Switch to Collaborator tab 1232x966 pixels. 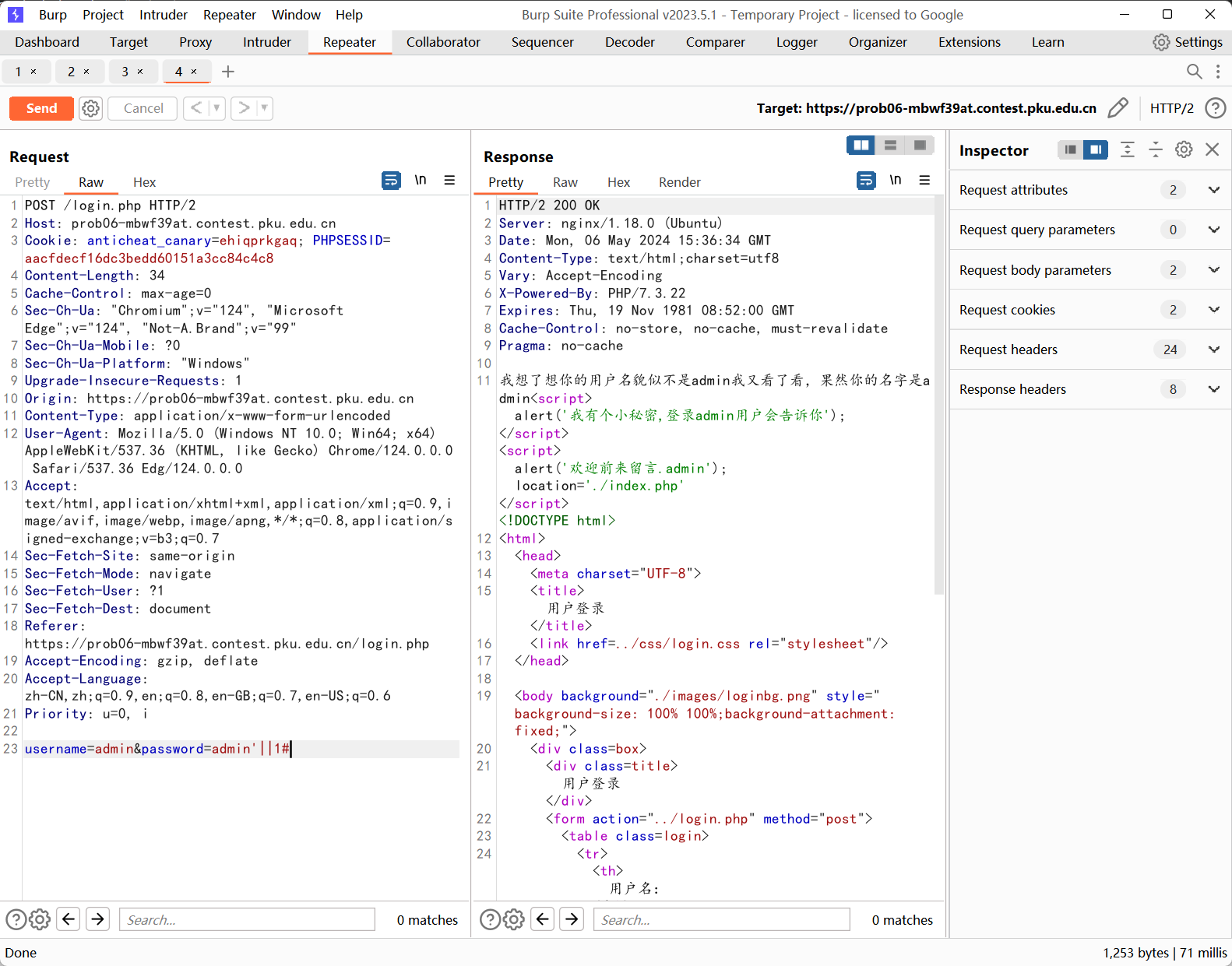coord(443,42)
